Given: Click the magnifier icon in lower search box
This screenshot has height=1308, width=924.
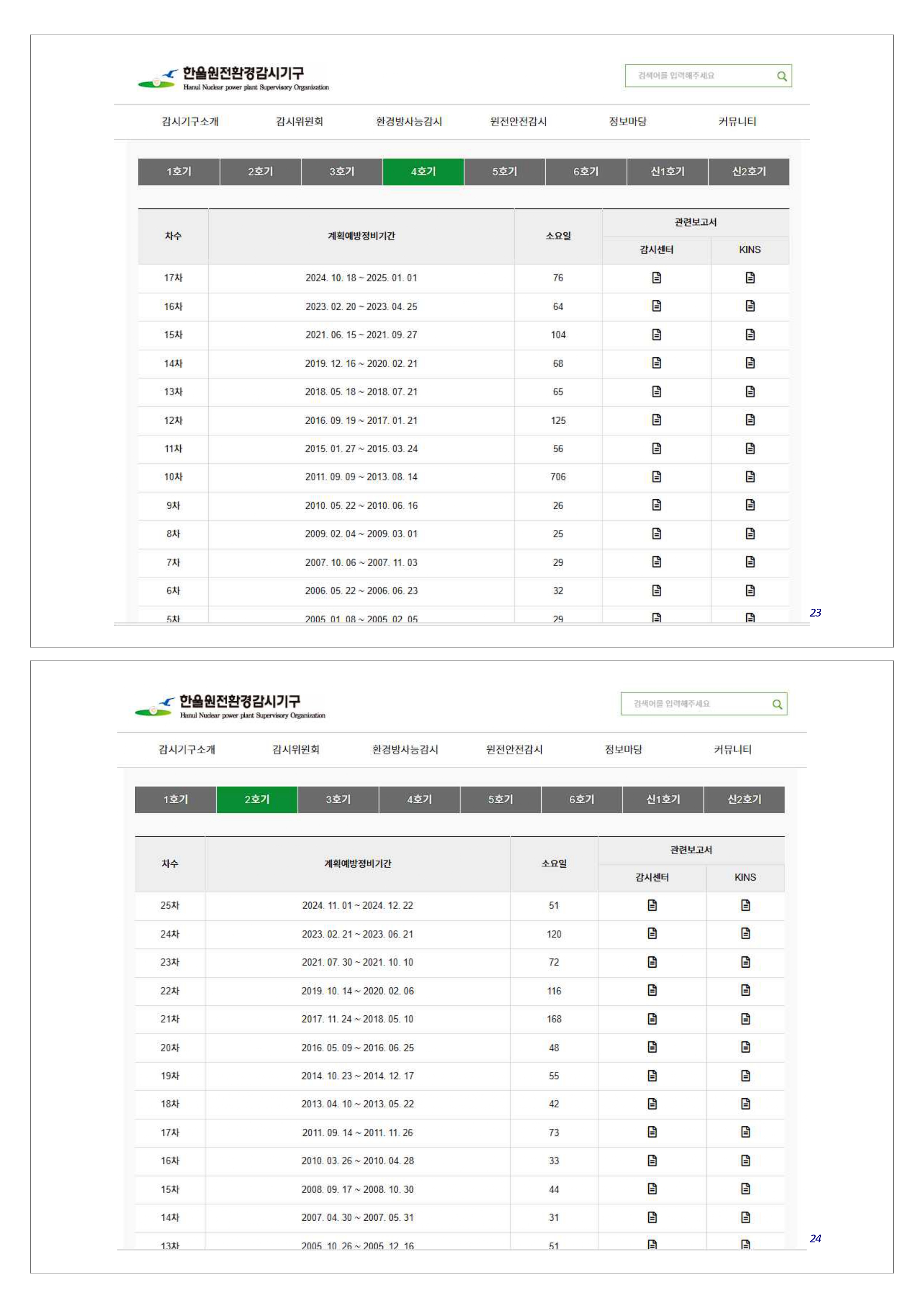Looking at the screenshot, I should pos(777,704).
